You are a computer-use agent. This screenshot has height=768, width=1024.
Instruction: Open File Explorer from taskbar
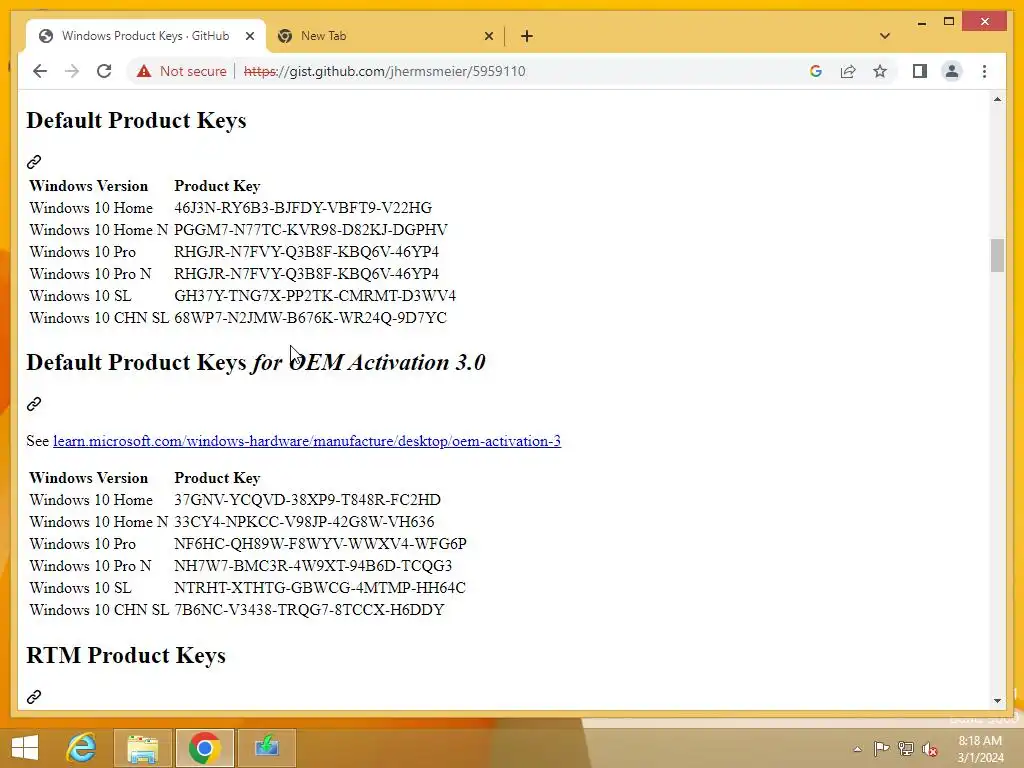[143, 748]
